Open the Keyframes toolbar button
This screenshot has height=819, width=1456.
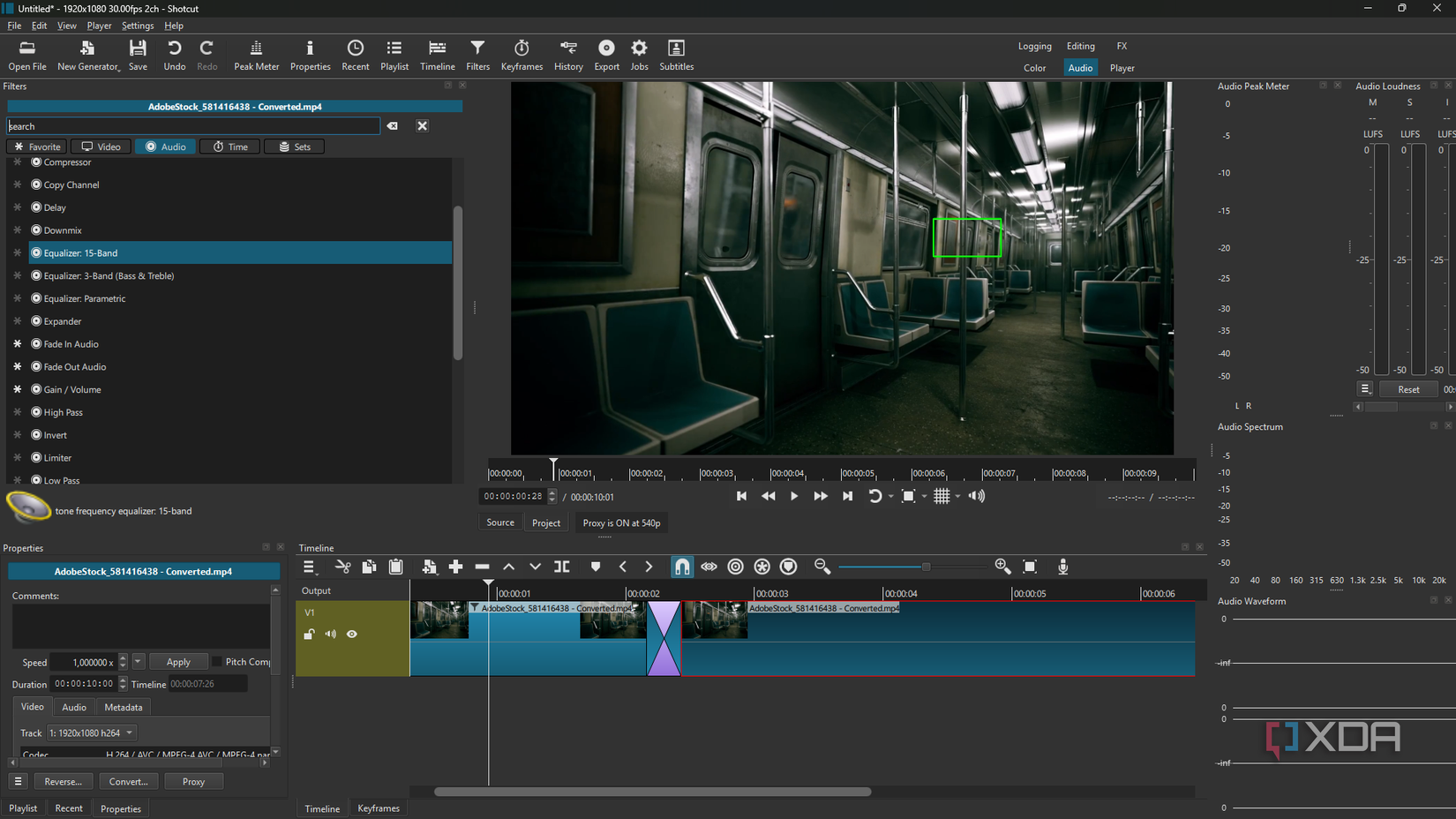[x=522, y=55]
